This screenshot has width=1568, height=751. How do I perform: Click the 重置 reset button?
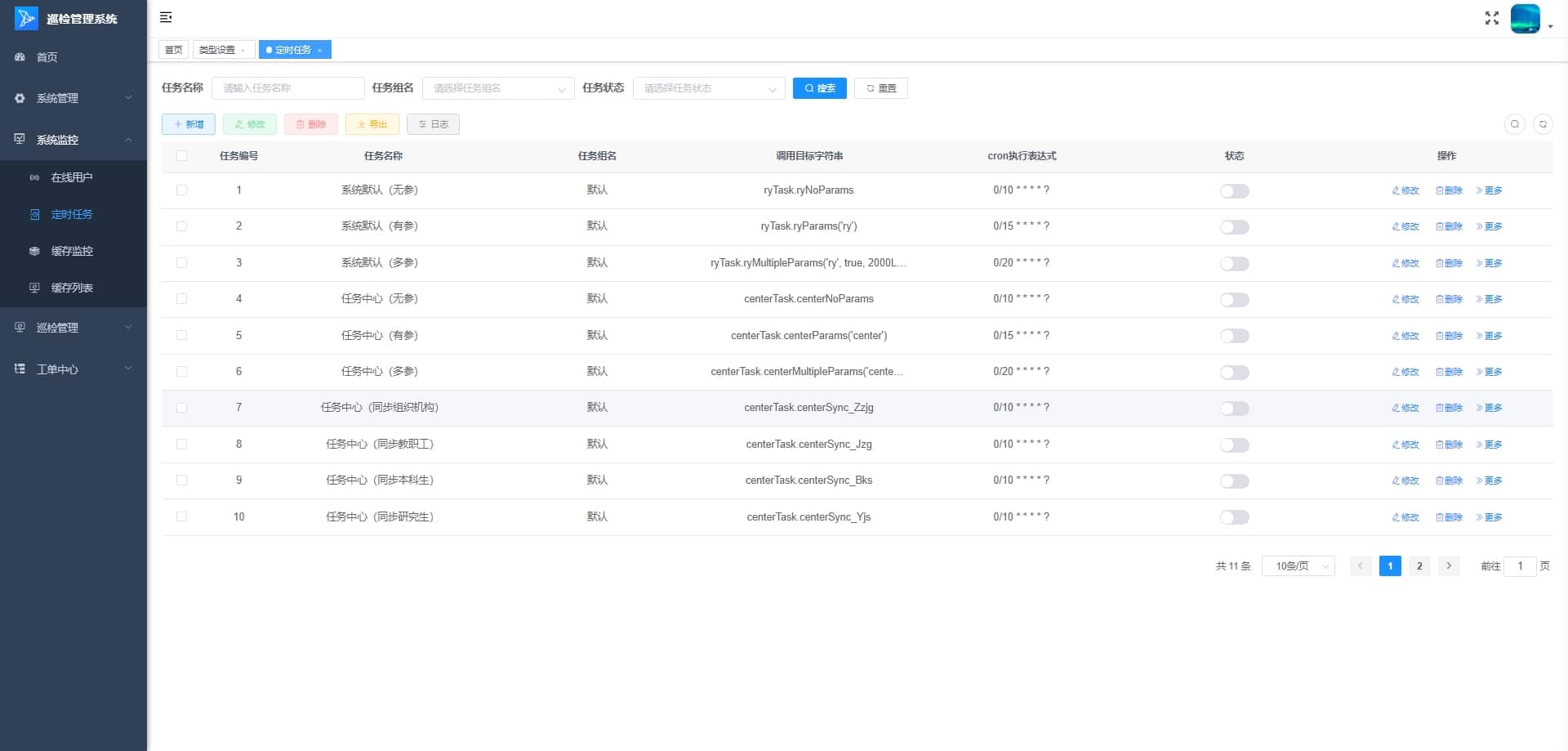tap(881, 88)
